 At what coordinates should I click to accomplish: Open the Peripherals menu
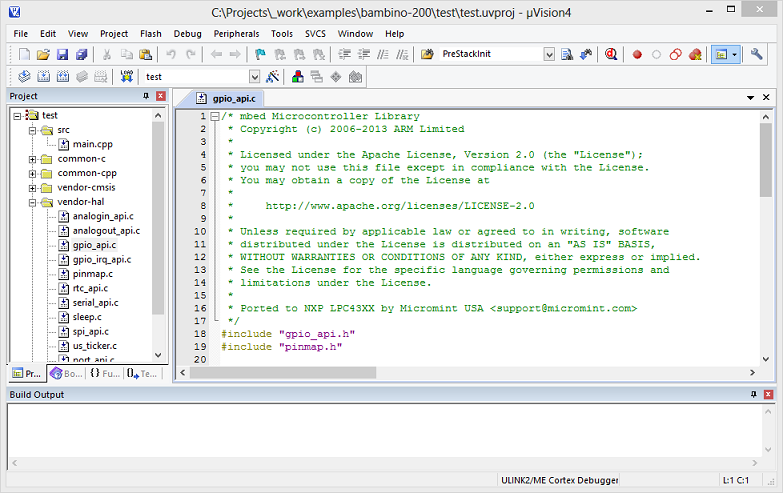(236, 34)
